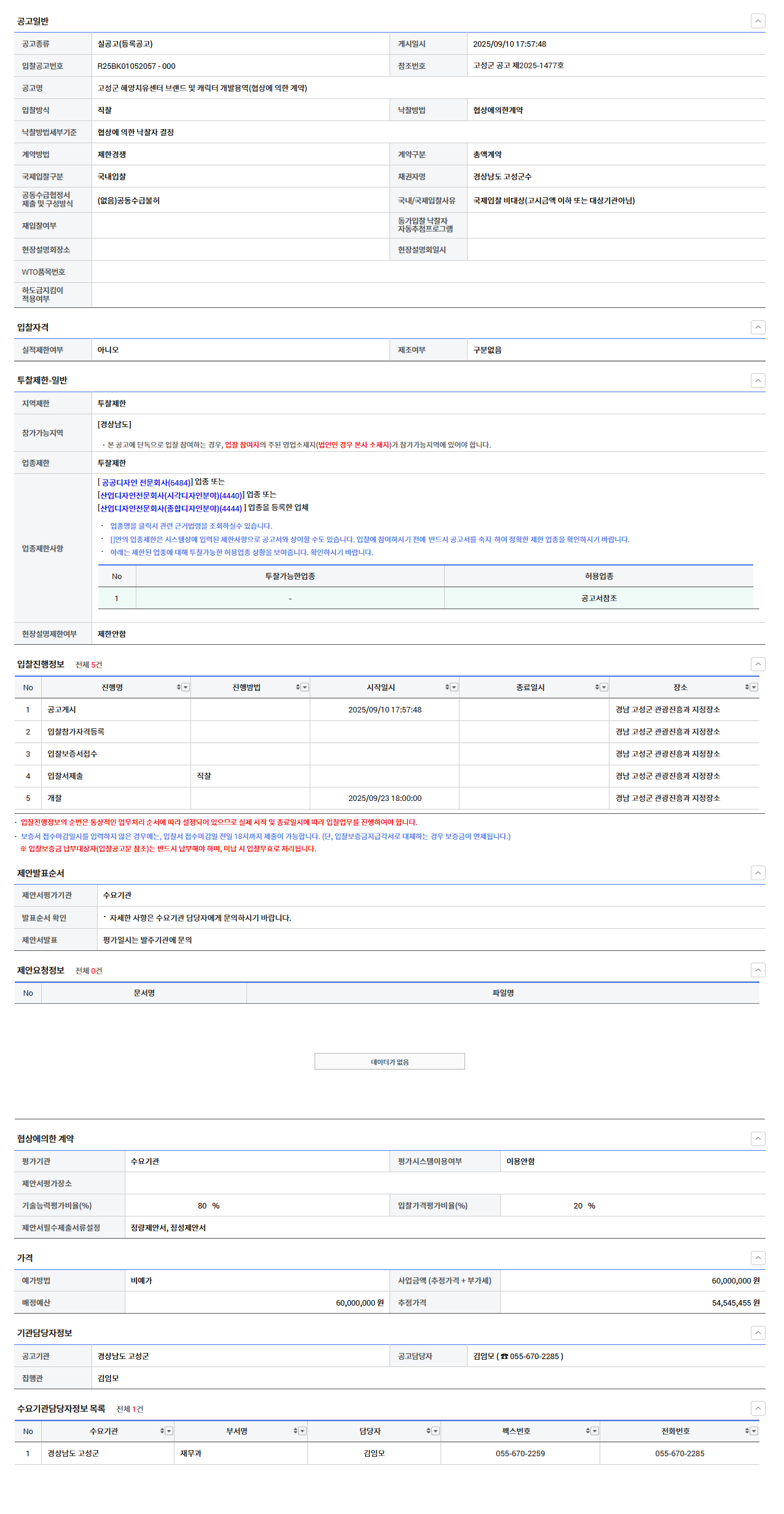Click the 데이터가 없음 empty message box

[x=390, y=1062]
